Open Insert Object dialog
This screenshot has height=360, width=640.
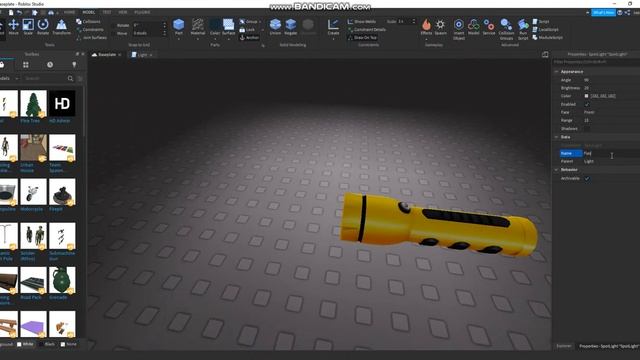(x=459, y=29)
